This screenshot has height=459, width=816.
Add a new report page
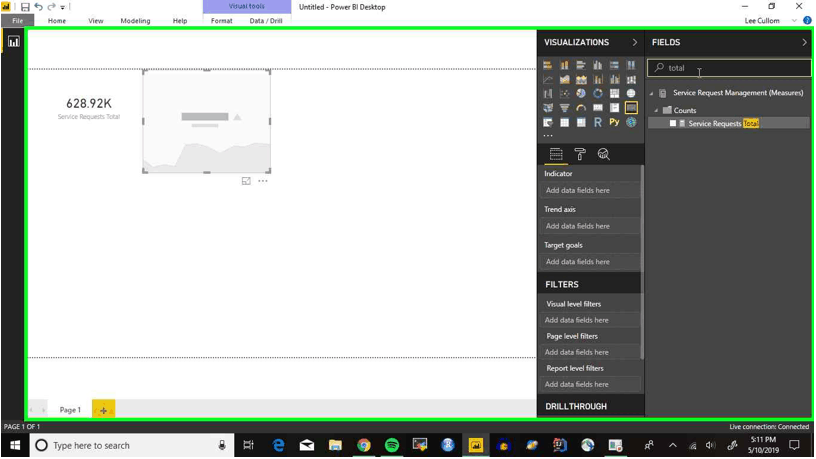point(104,410)
